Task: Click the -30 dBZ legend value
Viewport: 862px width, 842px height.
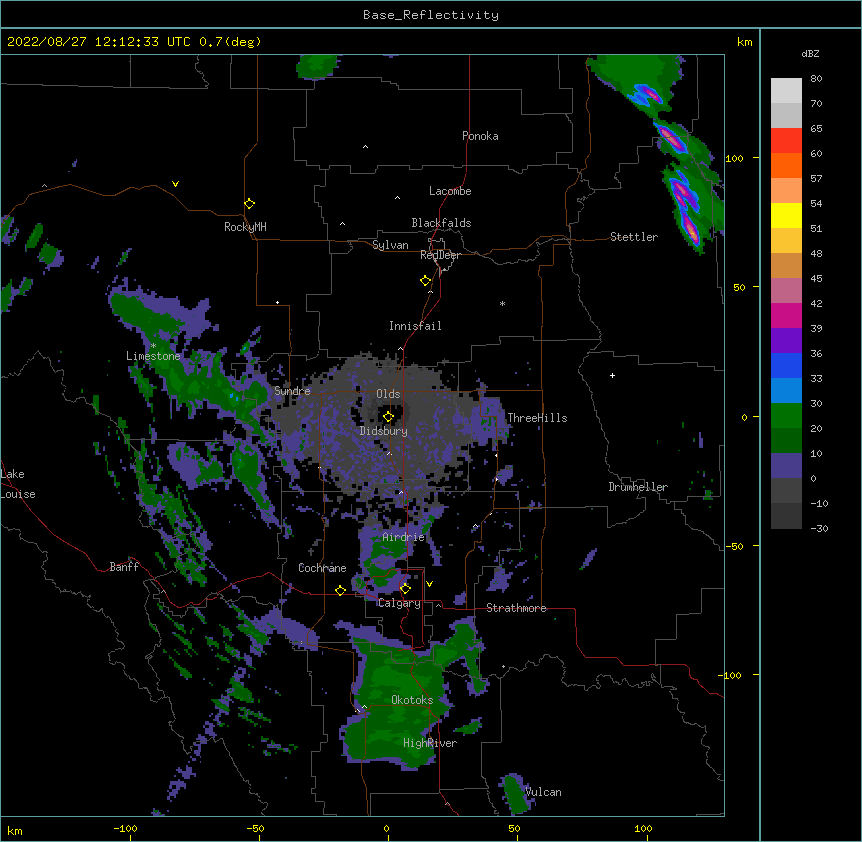Action: (x=819, y=528)
